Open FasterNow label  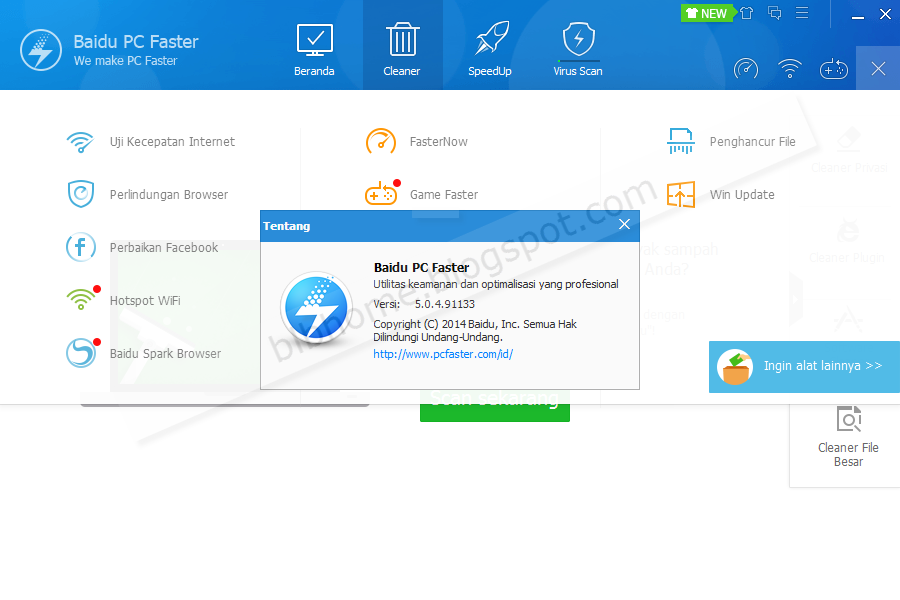coord(439,142)
